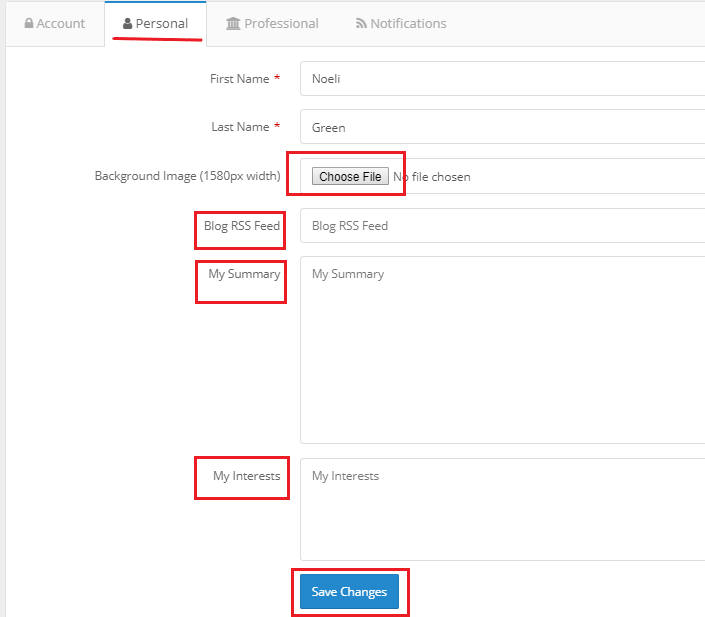The height and width of the screenshot is (617, 705).
Task: Click the lock icon on Account tab
Action: 29,23
